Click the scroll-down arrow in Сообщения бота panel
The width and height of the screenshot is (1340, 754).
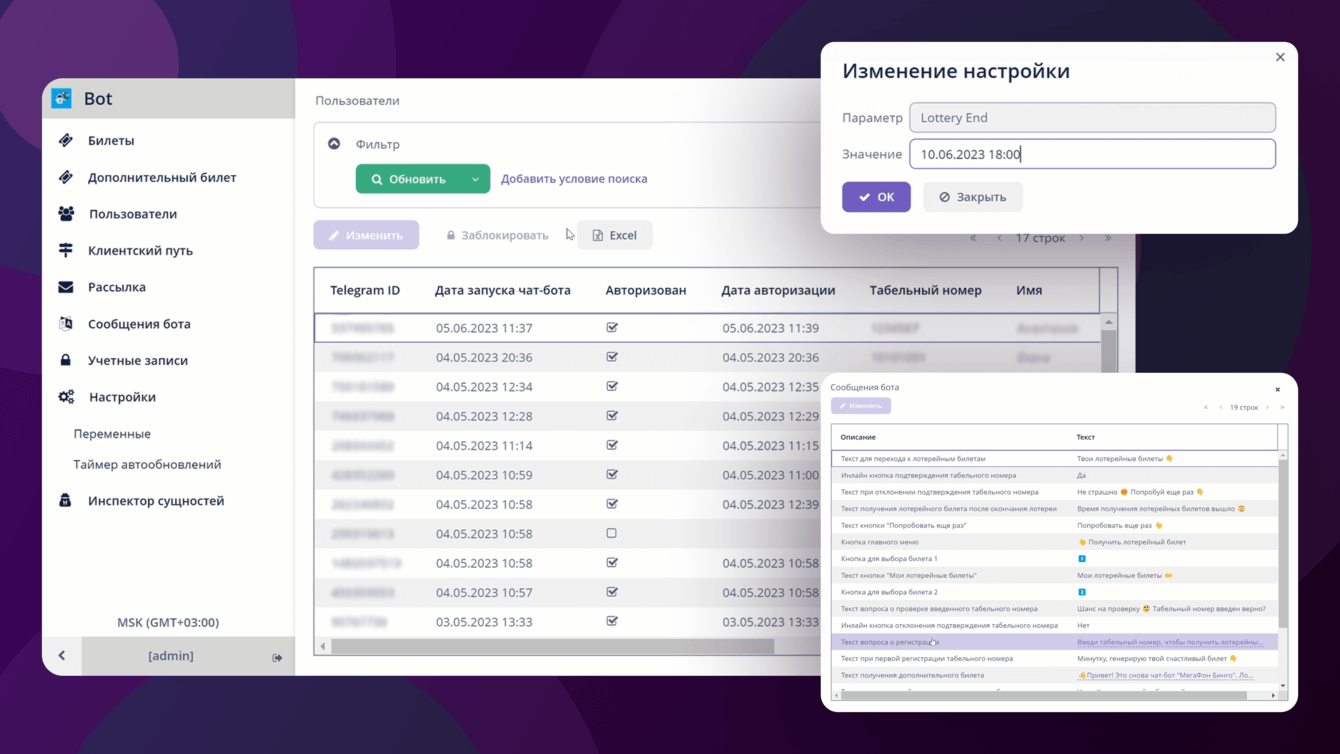[x=1282, y=685]
